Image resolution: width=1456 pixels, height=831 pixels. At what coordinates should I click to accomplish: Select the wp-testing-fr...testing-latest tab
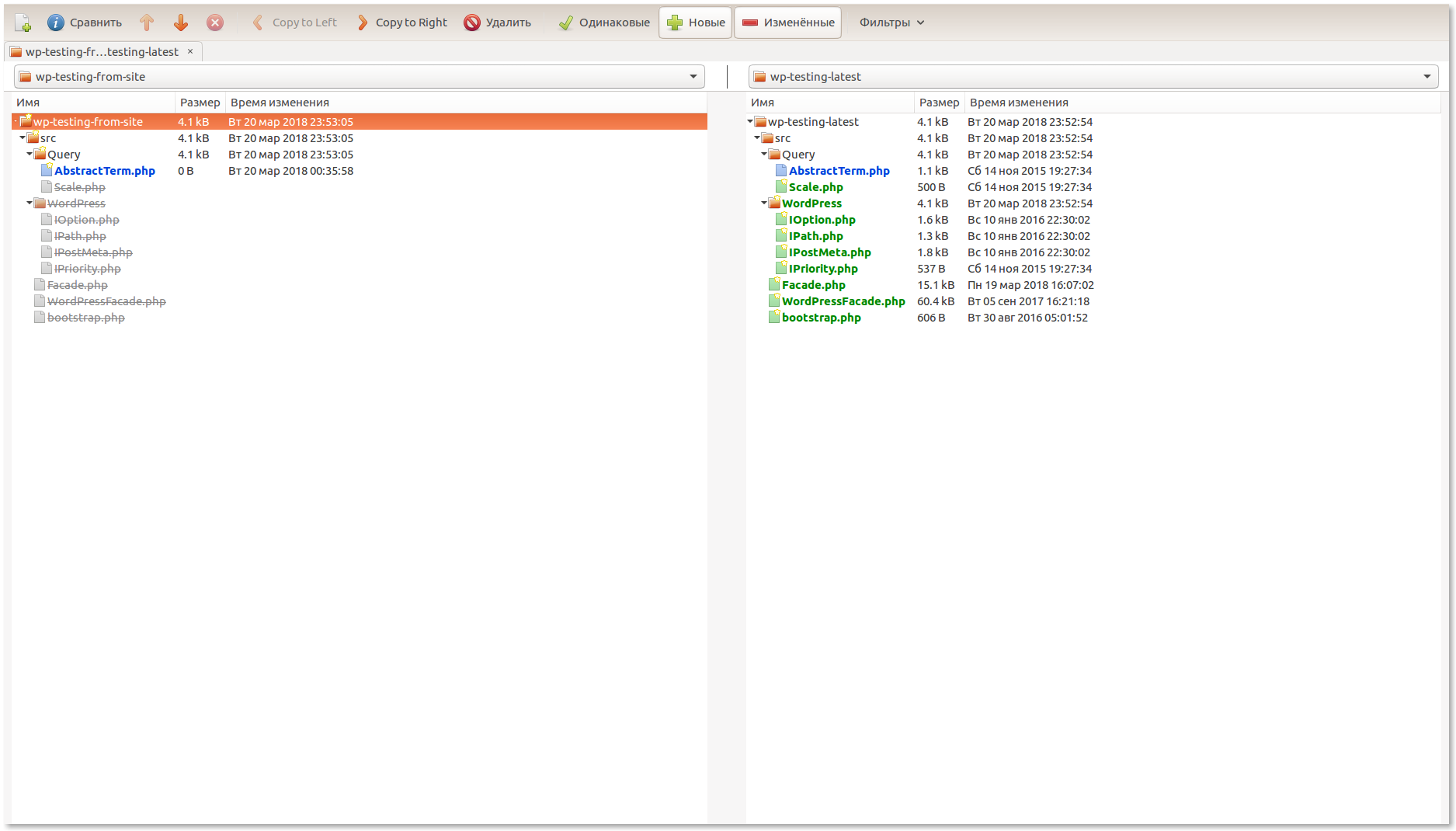tap(102, 52)
